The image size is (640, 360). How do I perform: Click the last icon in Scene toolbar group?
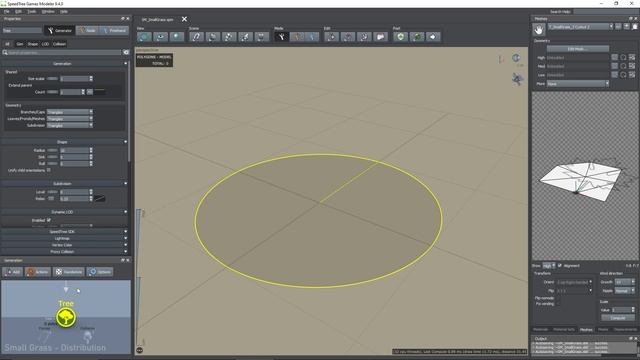tap(262, 37)
